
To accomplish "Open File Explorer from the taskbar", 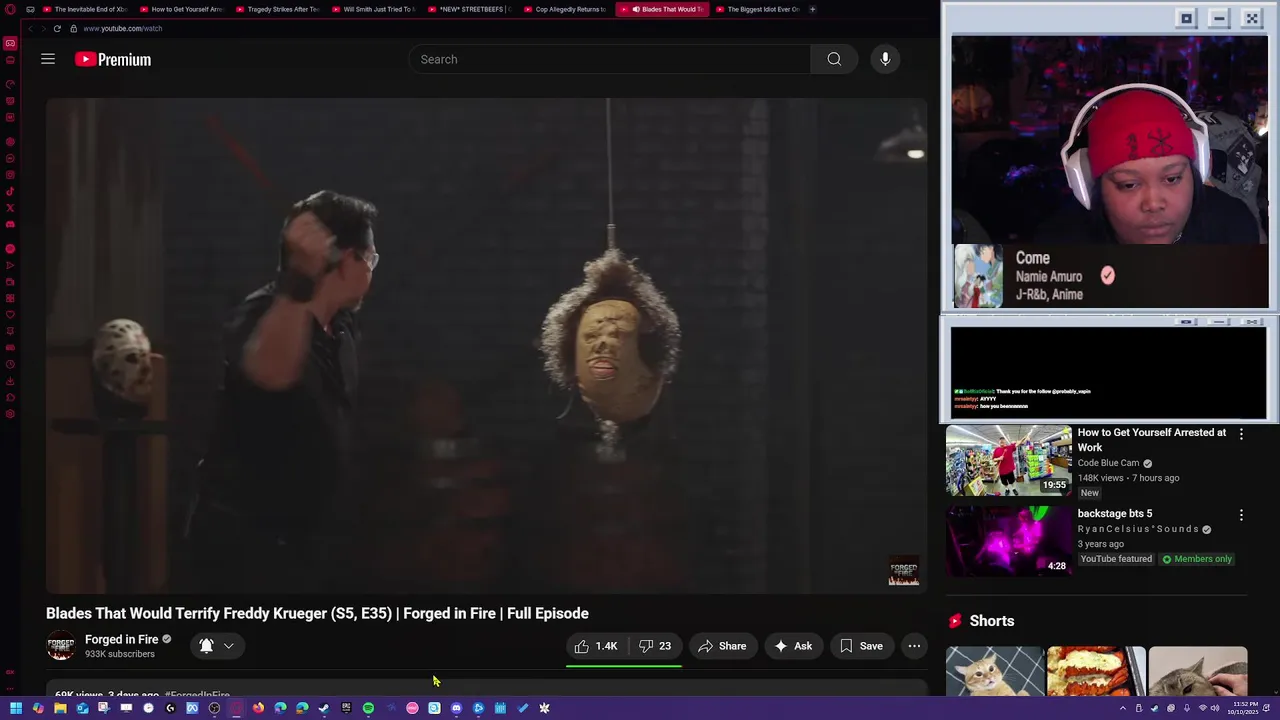I will 60,708.
